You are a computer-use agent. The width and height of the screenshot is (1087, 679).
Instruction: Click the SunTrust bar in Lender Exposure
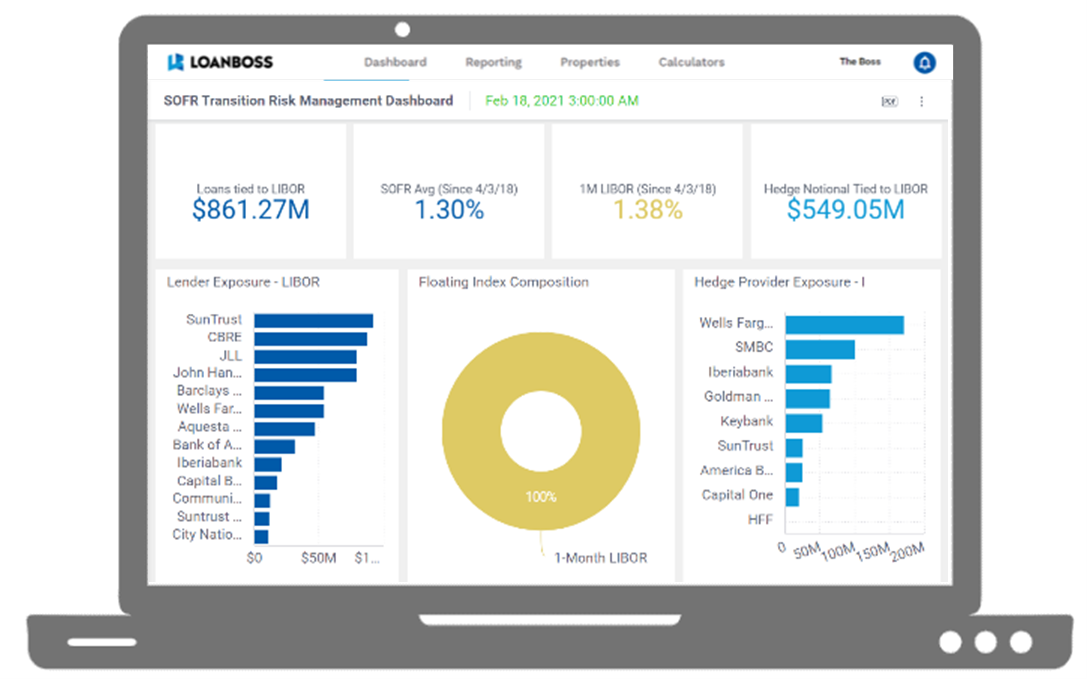(x=313, y=320)
